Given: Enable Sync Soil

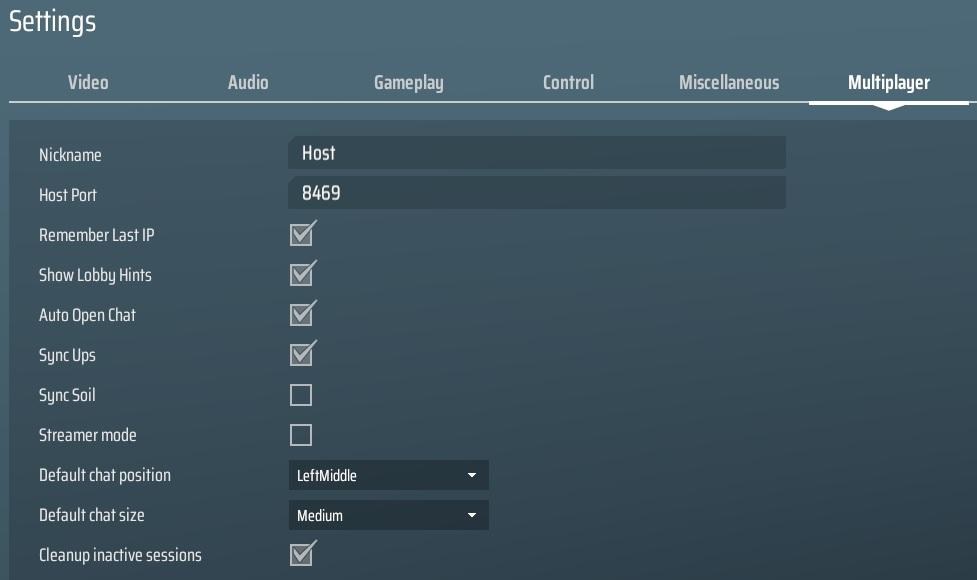Looking at the screenshot, I should pos(302,394).
